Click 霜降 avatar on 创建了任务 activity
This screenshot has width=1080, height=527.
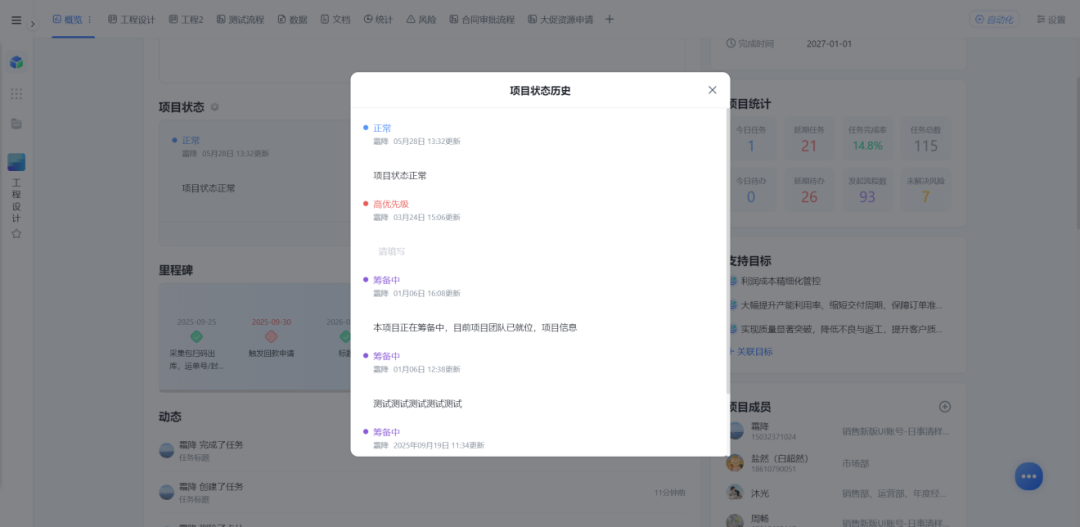(x=167, y=492)
